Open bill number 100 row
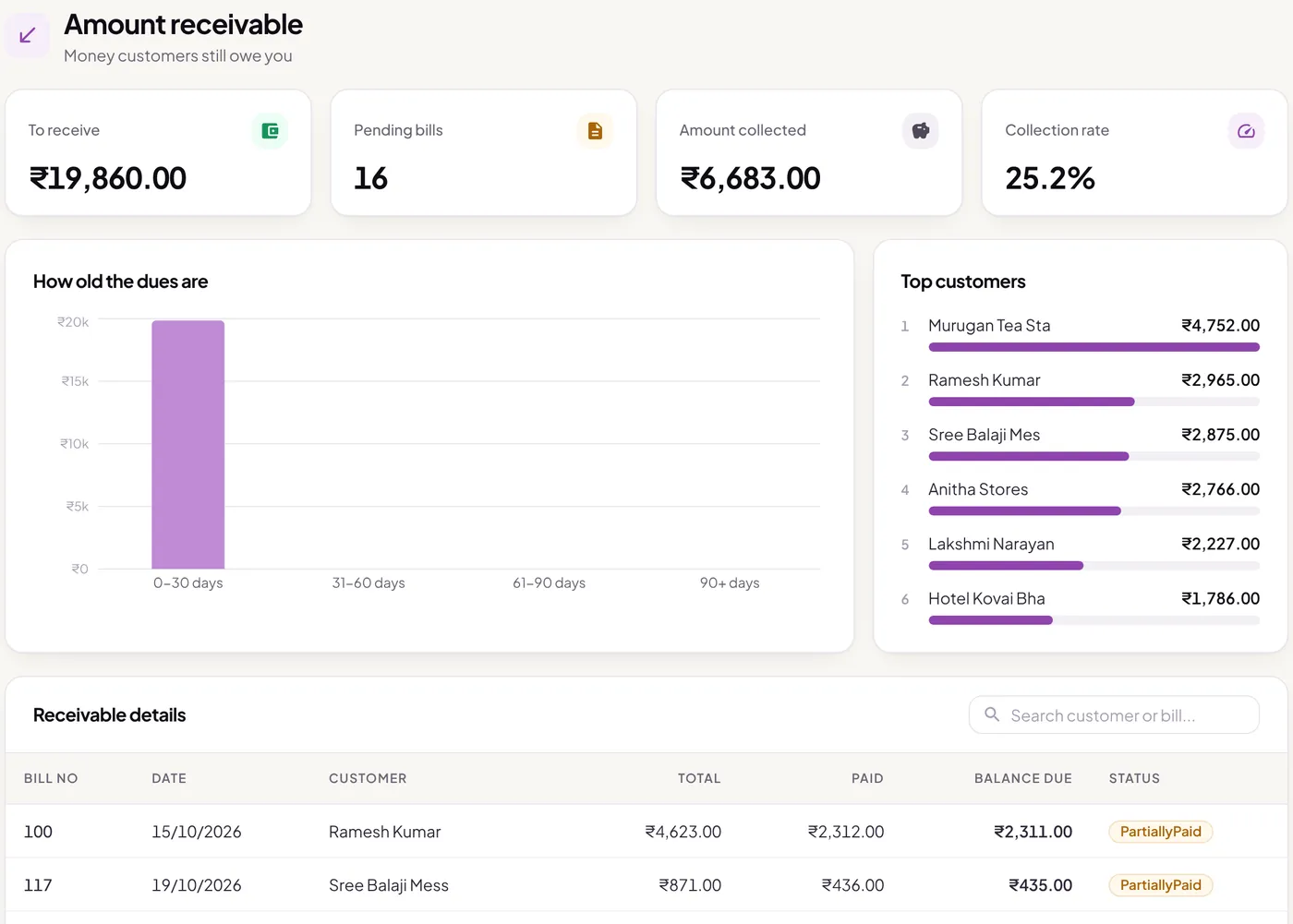This screenshot has width=1293, height=924. click(646, 832)
